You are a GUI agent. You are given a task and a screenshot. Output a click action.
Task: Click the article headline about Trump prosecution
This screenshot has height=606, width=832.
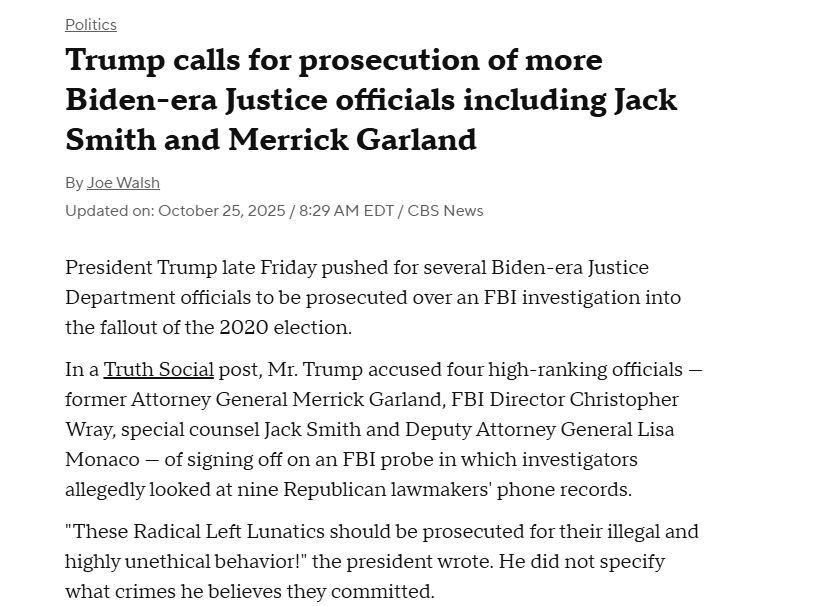(371, 100)
